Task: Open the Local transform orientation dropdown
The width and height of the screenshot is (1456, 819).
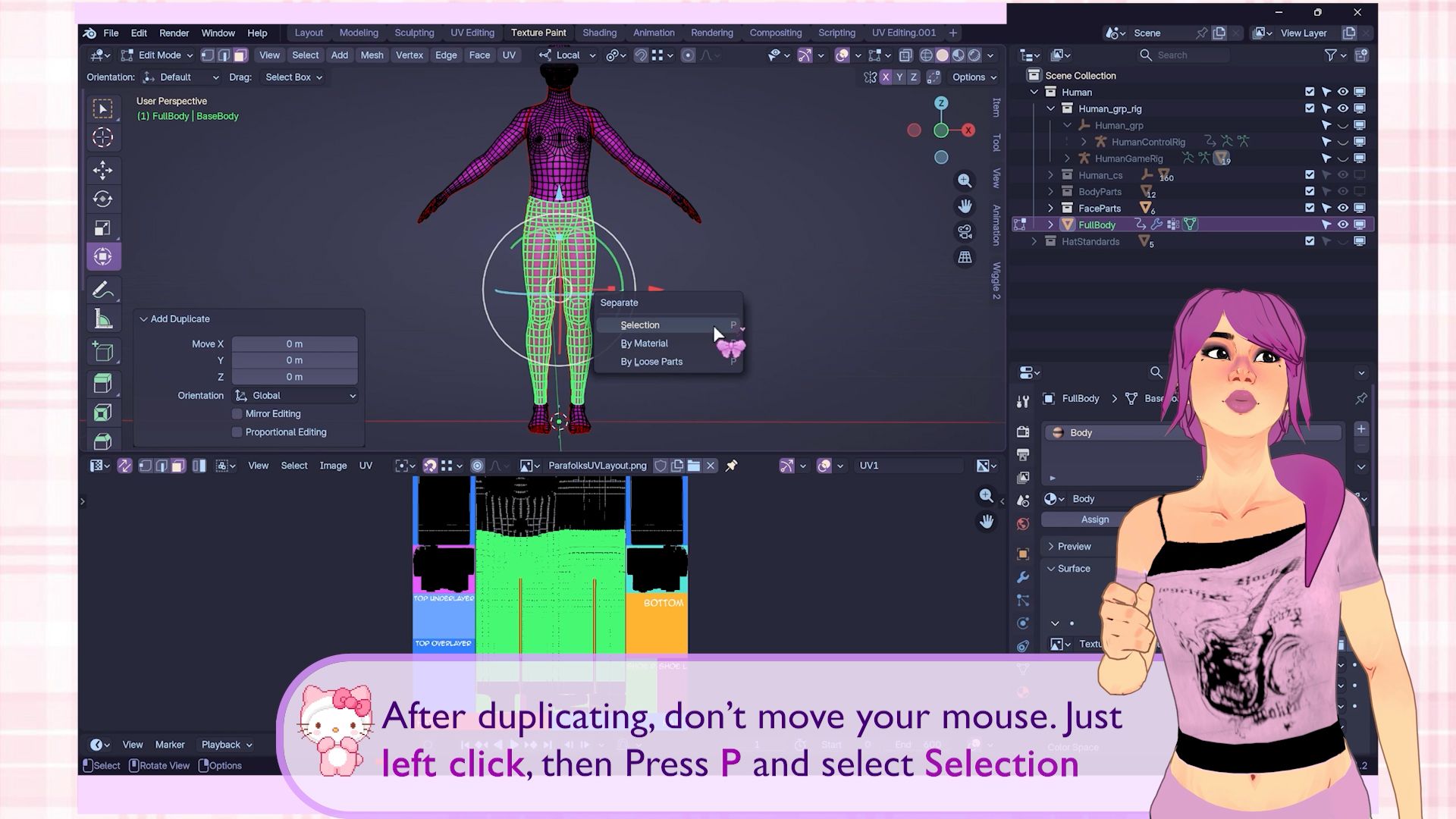Action: (567, 55)
